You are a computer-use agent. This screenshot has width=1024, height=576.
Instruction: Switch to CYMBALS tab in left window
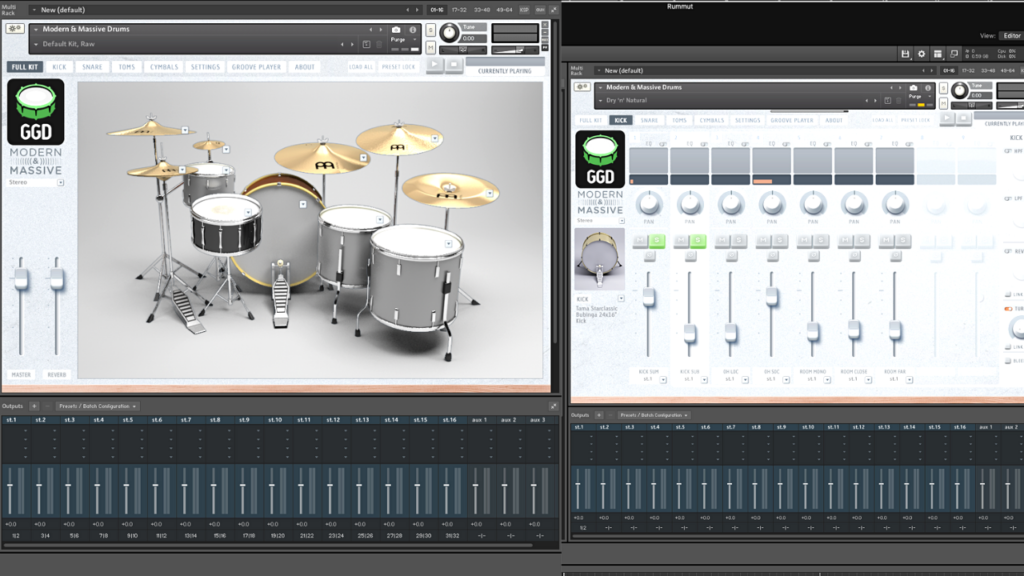click(x=164, y=67)
